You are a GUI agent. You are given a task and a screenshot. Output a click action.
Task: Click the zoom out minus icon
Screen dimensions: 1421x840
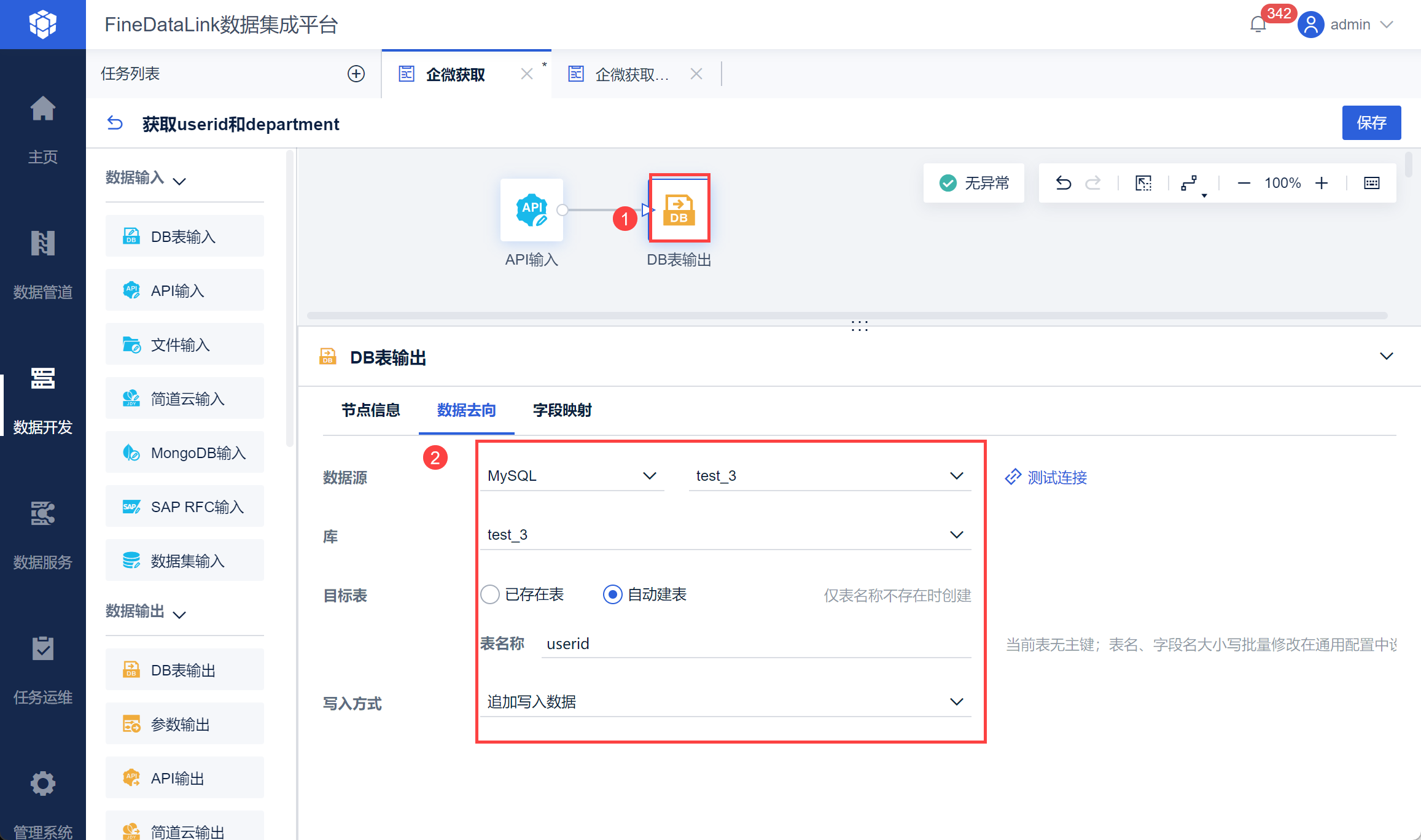tap(1244, 183)
